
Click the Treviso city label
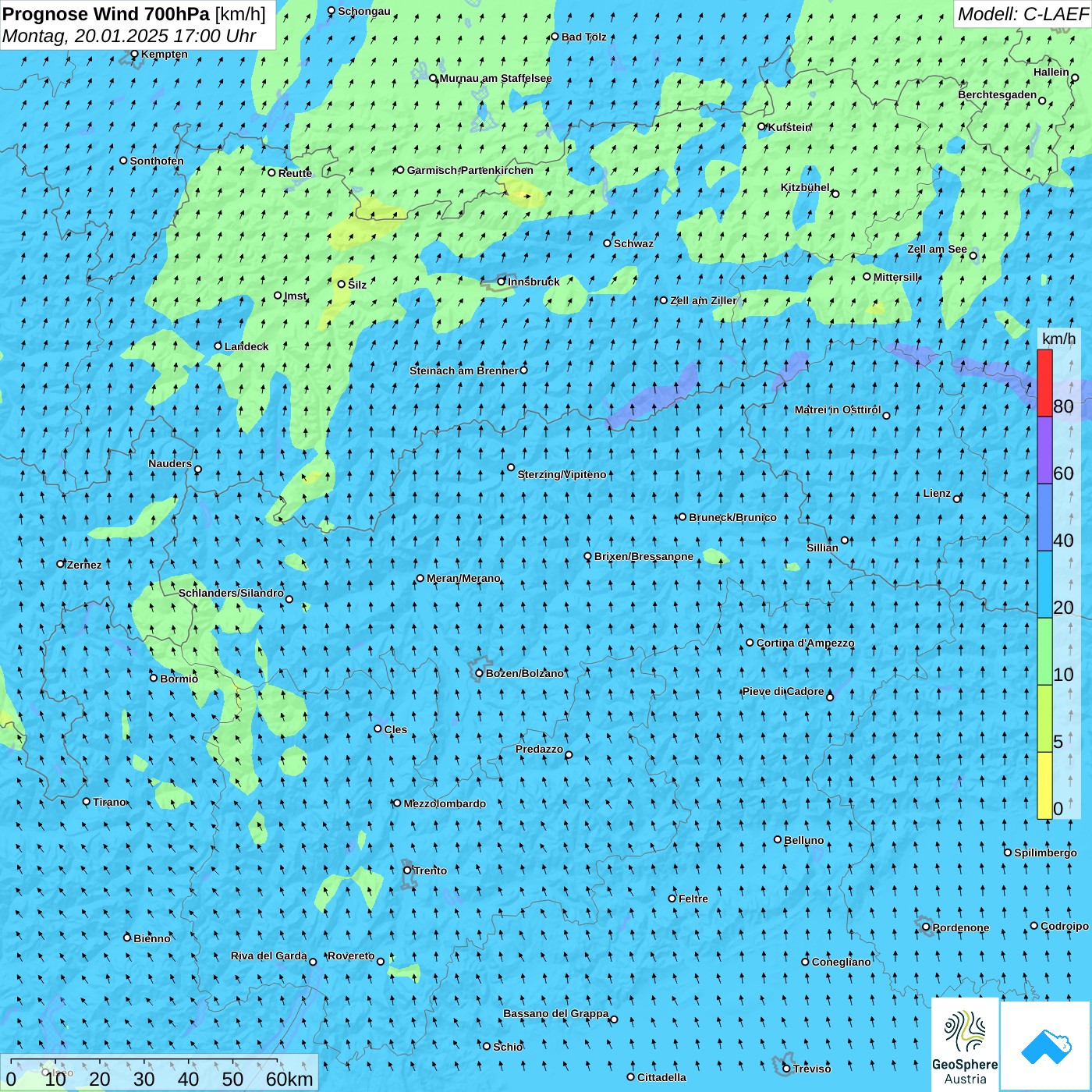812,1069
